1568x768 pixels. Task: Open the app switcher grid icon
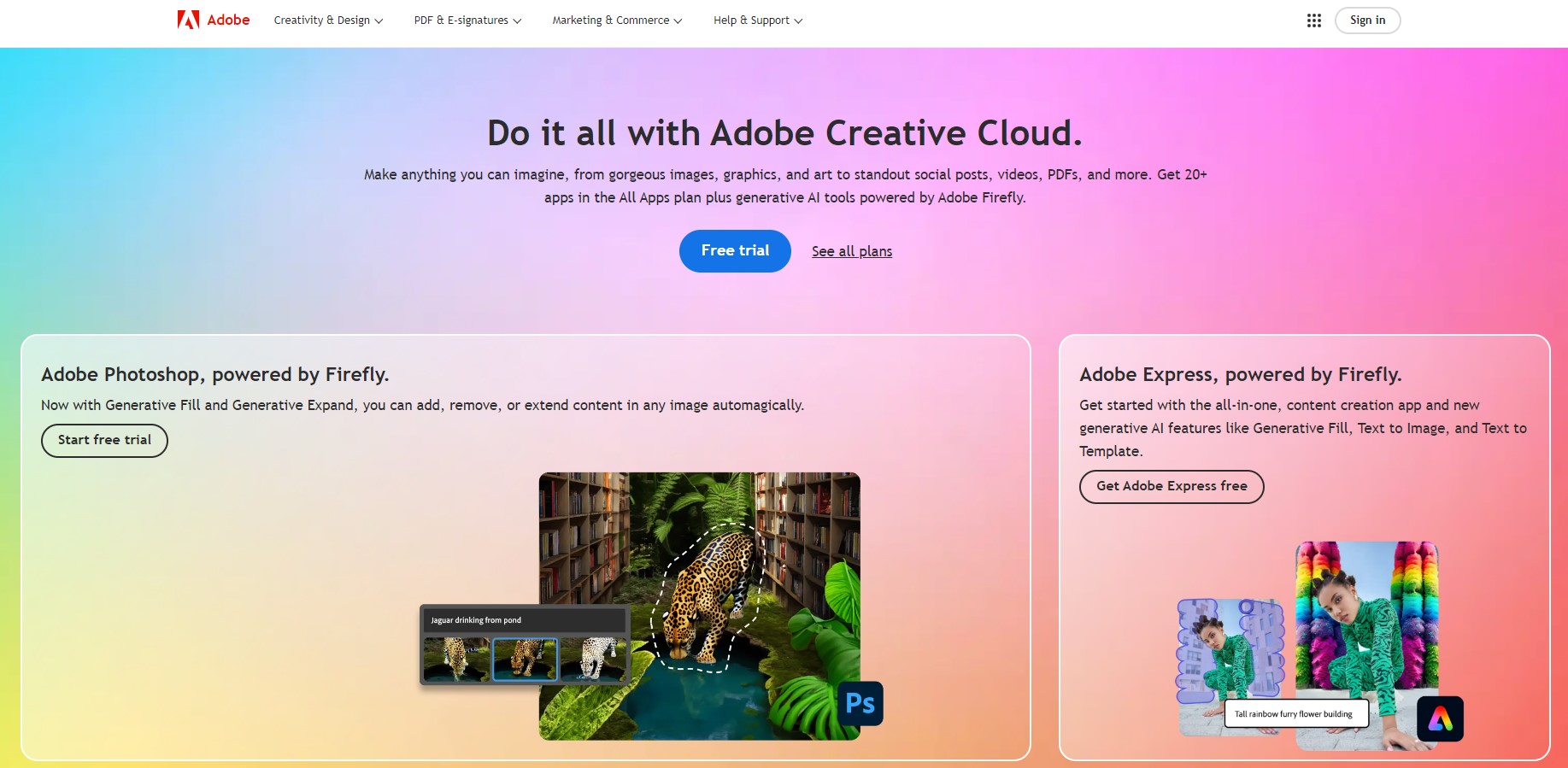[1314, 21]
